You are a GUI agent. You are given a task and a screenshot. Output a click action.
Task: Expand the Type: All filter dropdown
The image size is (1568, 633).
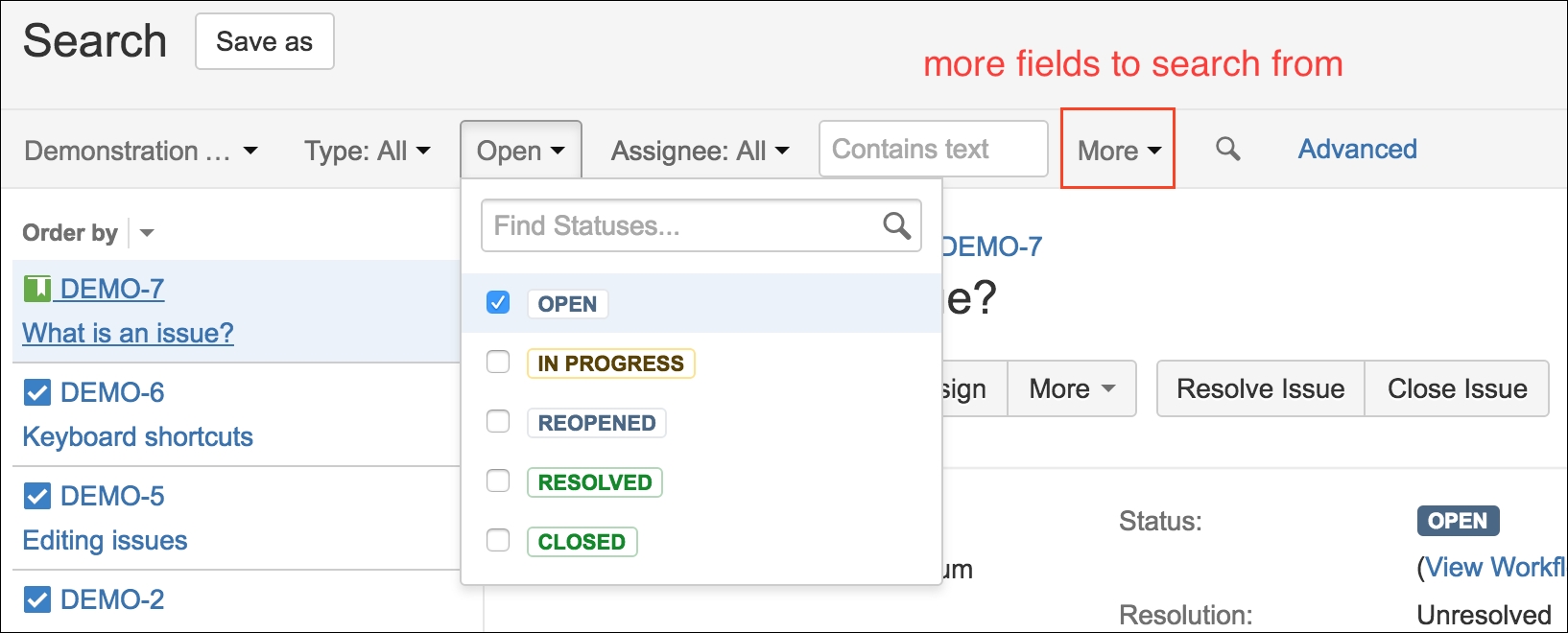pyautogui.click(x=367, y=151)
